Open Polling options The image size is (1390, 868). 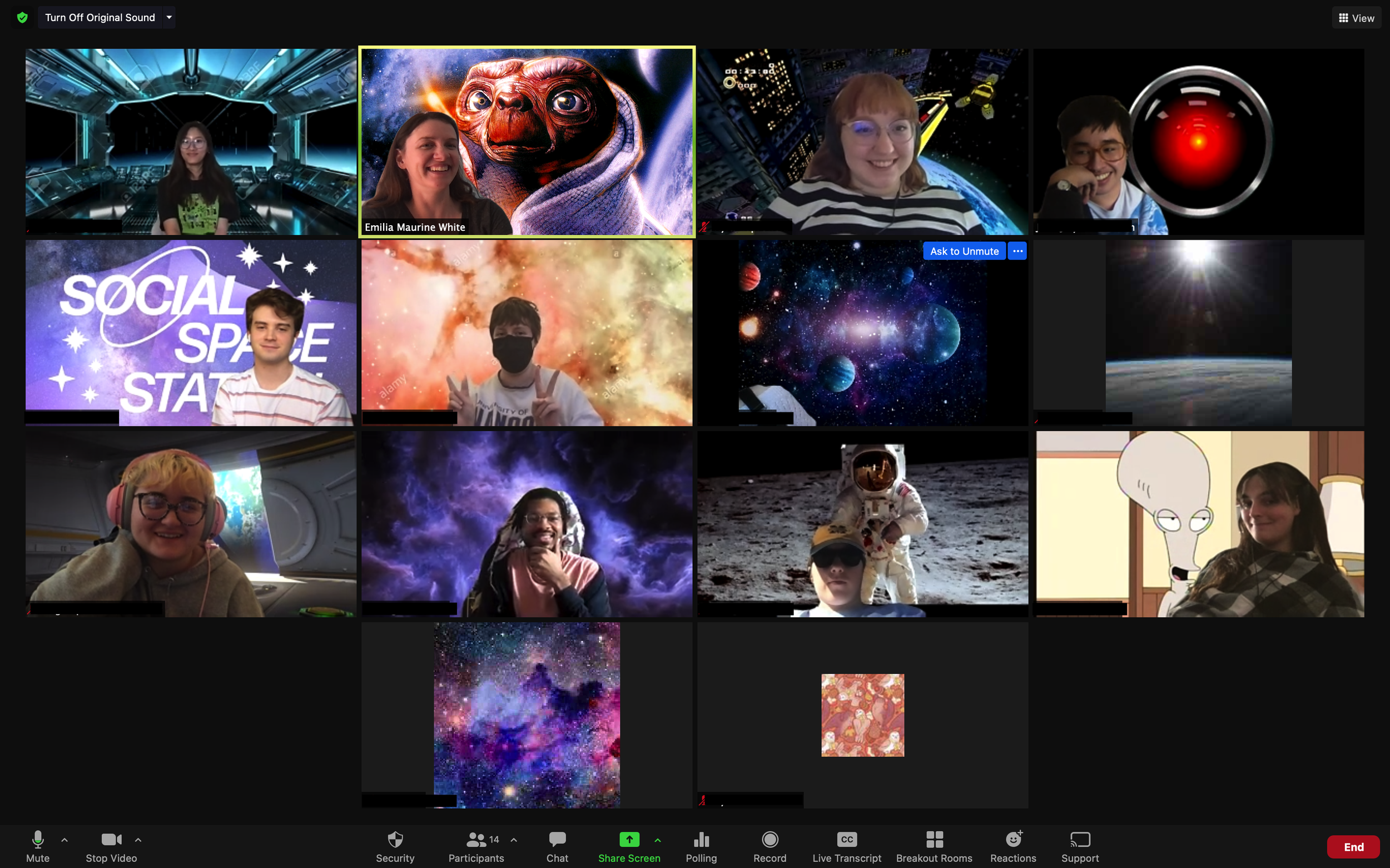click(701, 846)
